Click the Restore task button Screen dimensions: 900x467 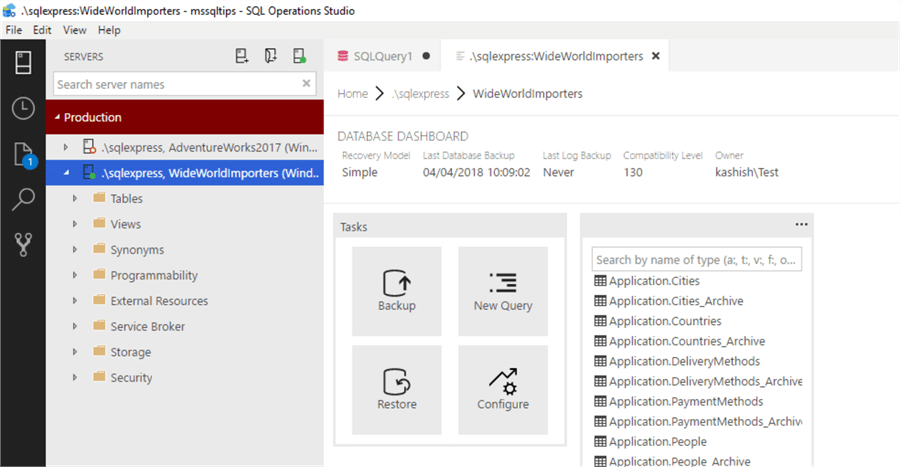coord(397,390)
